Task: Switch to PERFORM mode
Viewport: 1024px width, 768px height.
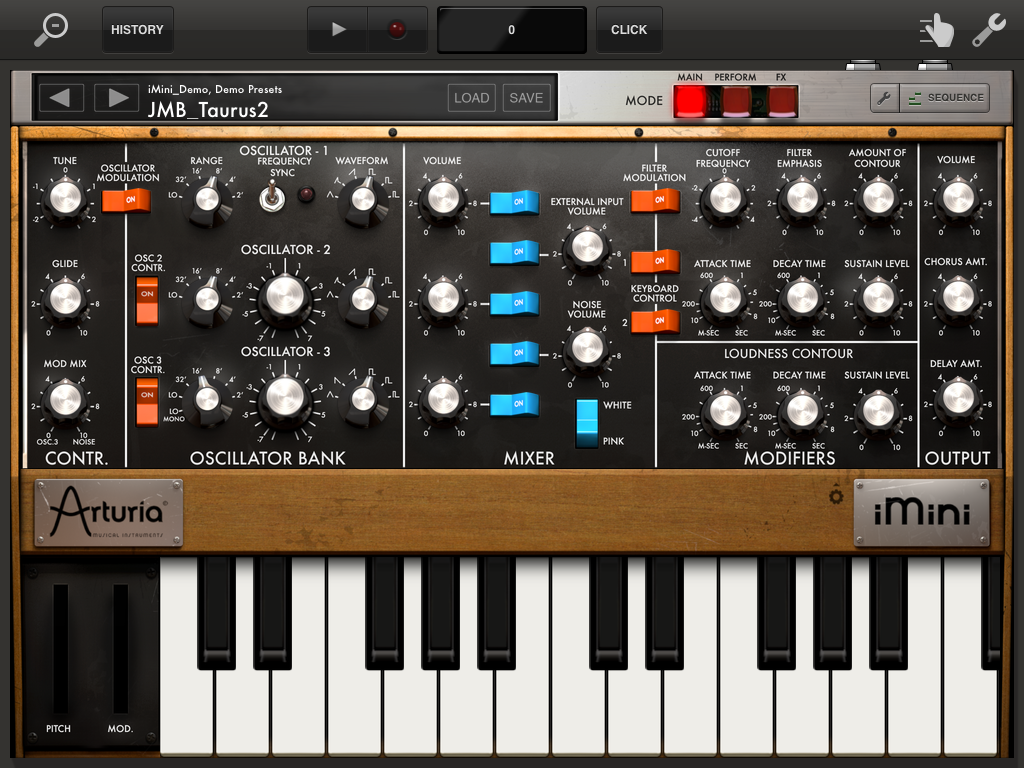Action: click(736, 101)
